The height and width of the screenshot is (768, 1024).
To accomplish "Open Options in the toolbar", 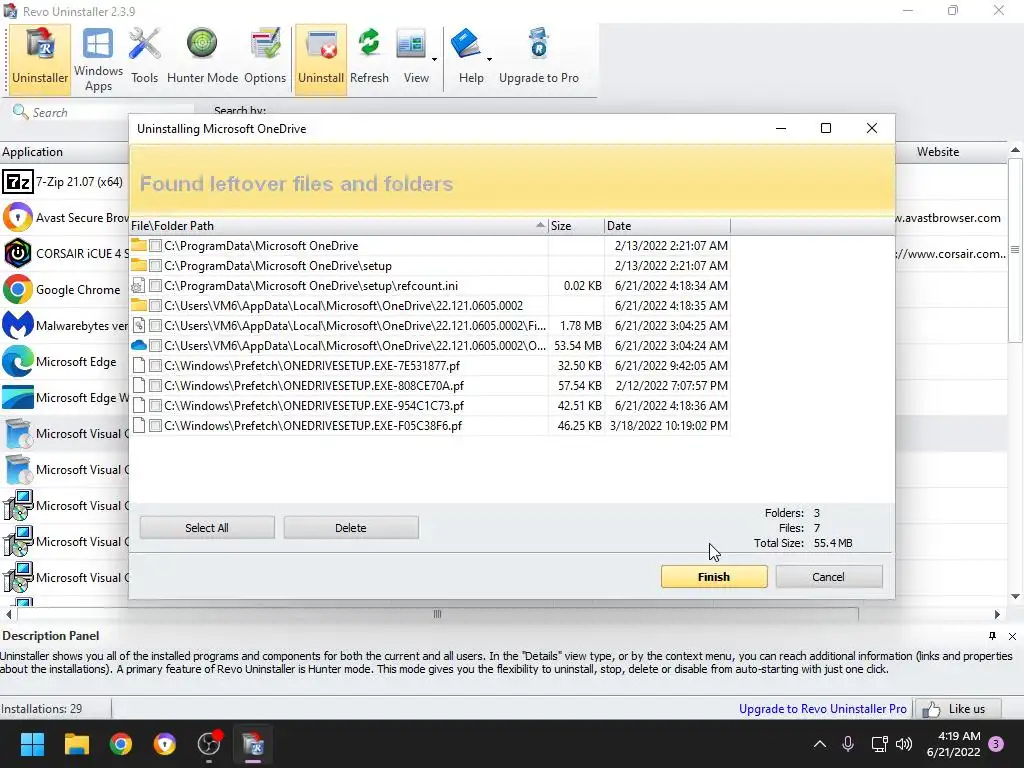I will pyautogui.click(x=264, y=57).
